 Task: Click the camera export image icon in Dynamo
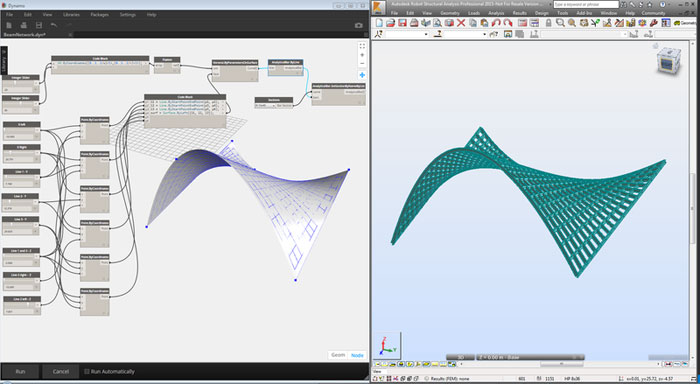point(358,25)
